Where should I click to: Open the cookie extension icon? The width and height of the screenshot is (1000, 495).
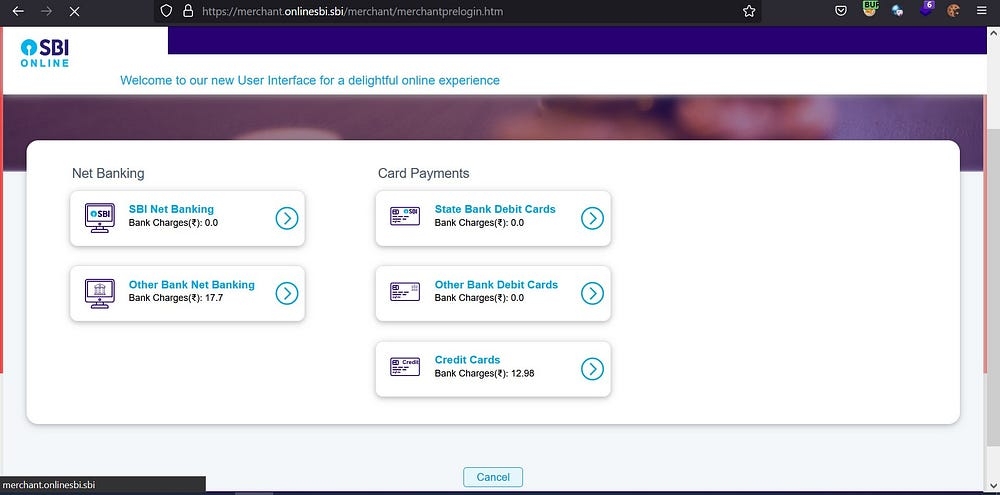click(953, 11)
